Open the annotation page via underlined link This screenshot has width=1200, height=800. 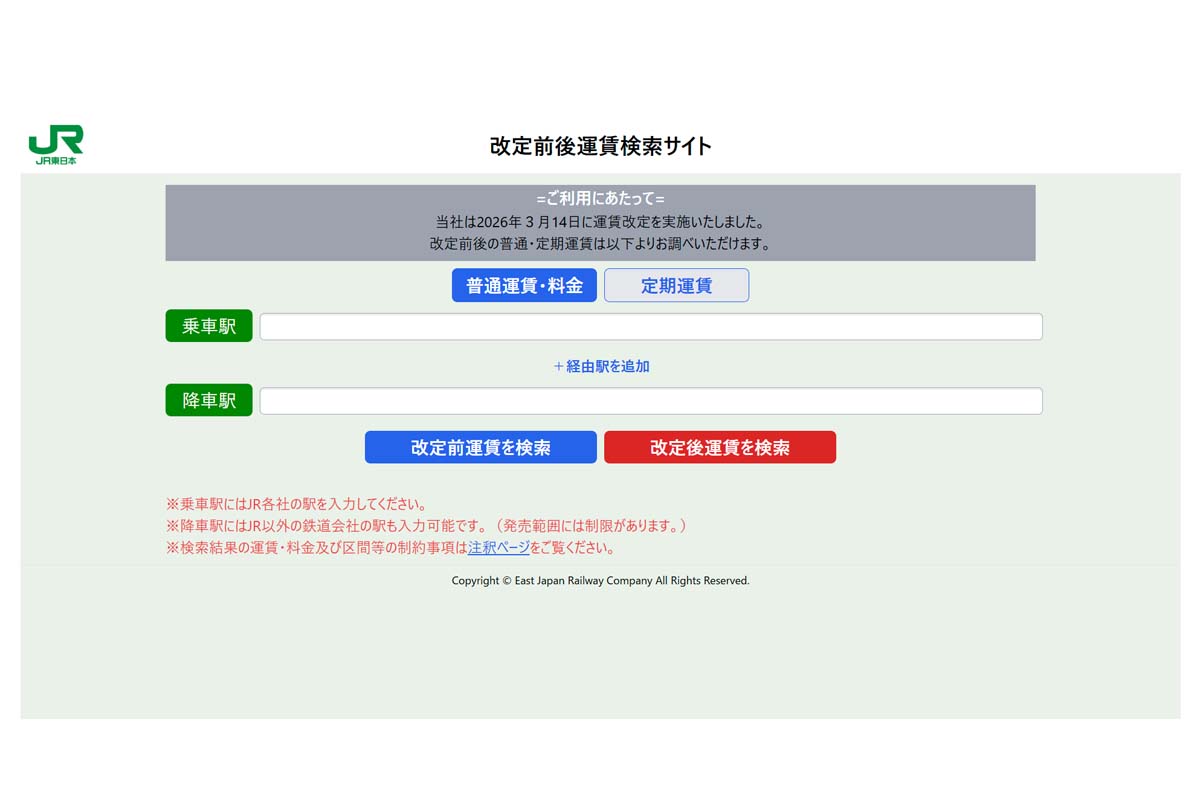[498, 547]
